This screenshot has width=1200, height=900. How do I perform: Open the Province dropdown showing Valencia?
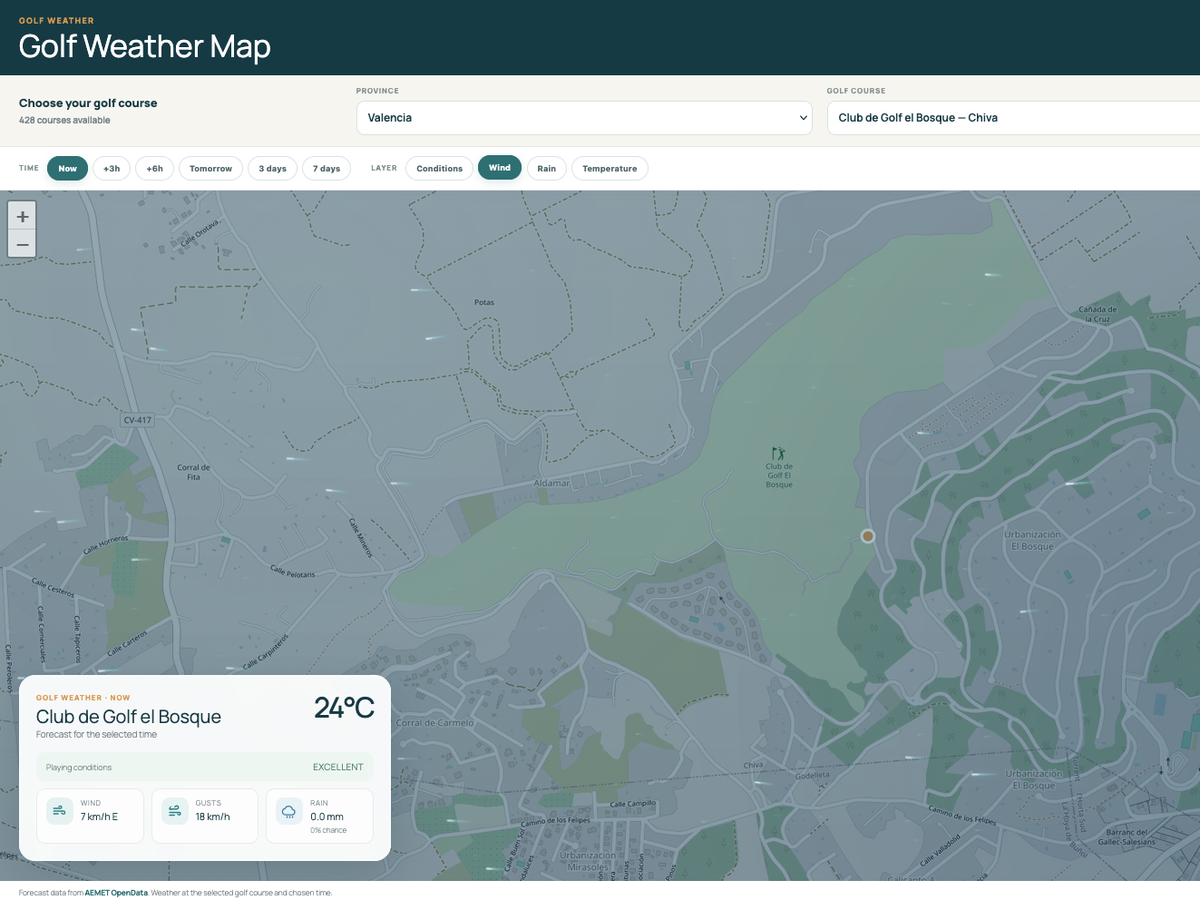[584, 118]
